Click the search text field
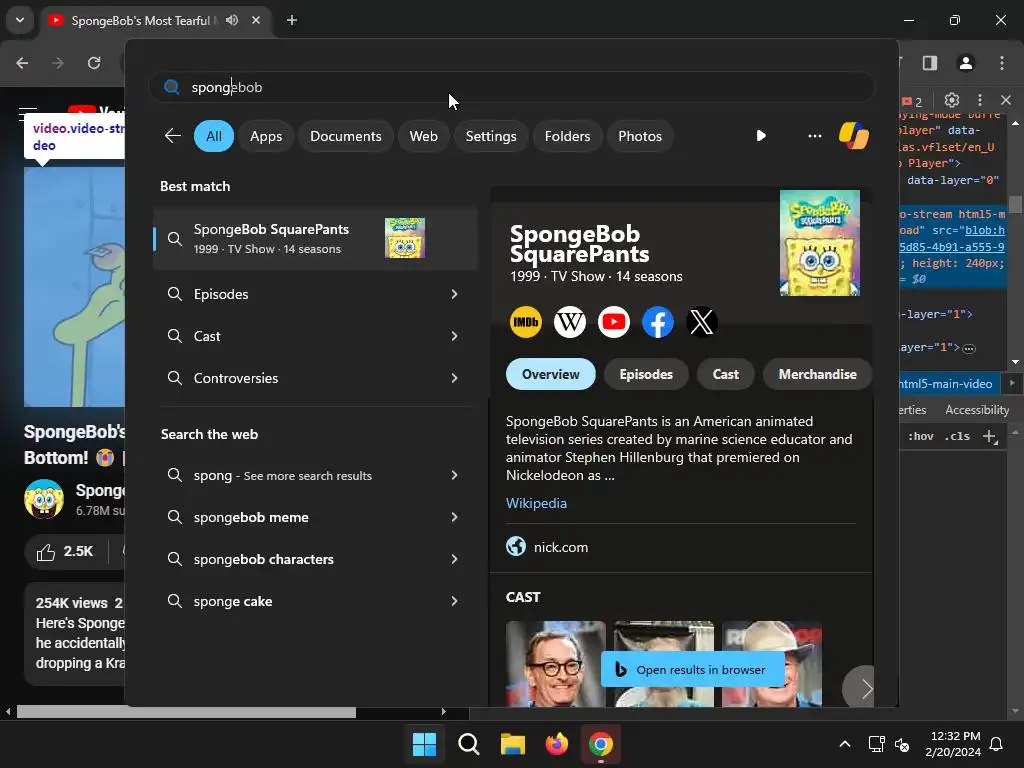 coord(512,87)
